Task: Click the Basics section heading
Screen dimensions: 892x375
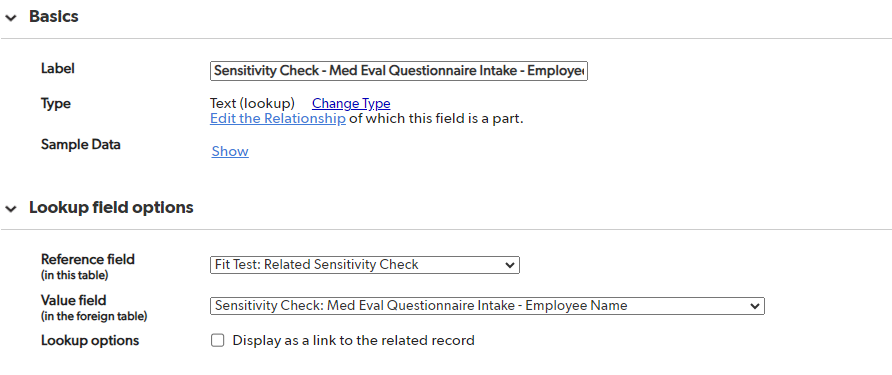Action: point(53,17)
